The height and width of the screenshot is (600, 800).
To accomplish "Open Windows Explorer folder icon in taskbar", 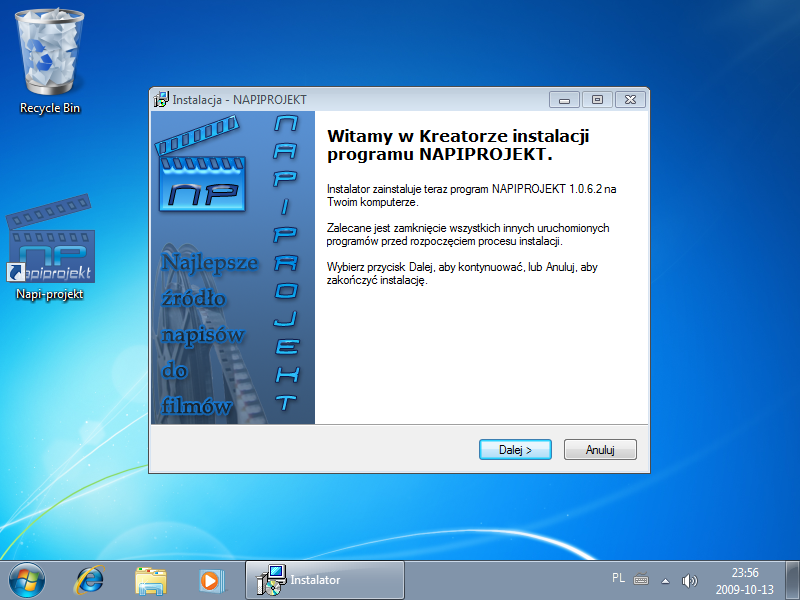I will tap(151, 581).
